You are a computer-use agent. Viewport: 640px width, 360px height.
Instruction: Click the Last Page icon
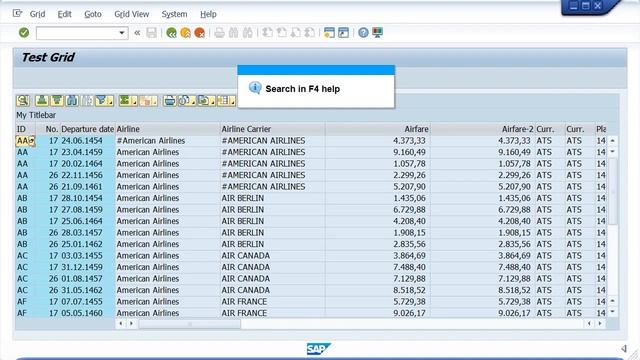click(x=309, y=33)
